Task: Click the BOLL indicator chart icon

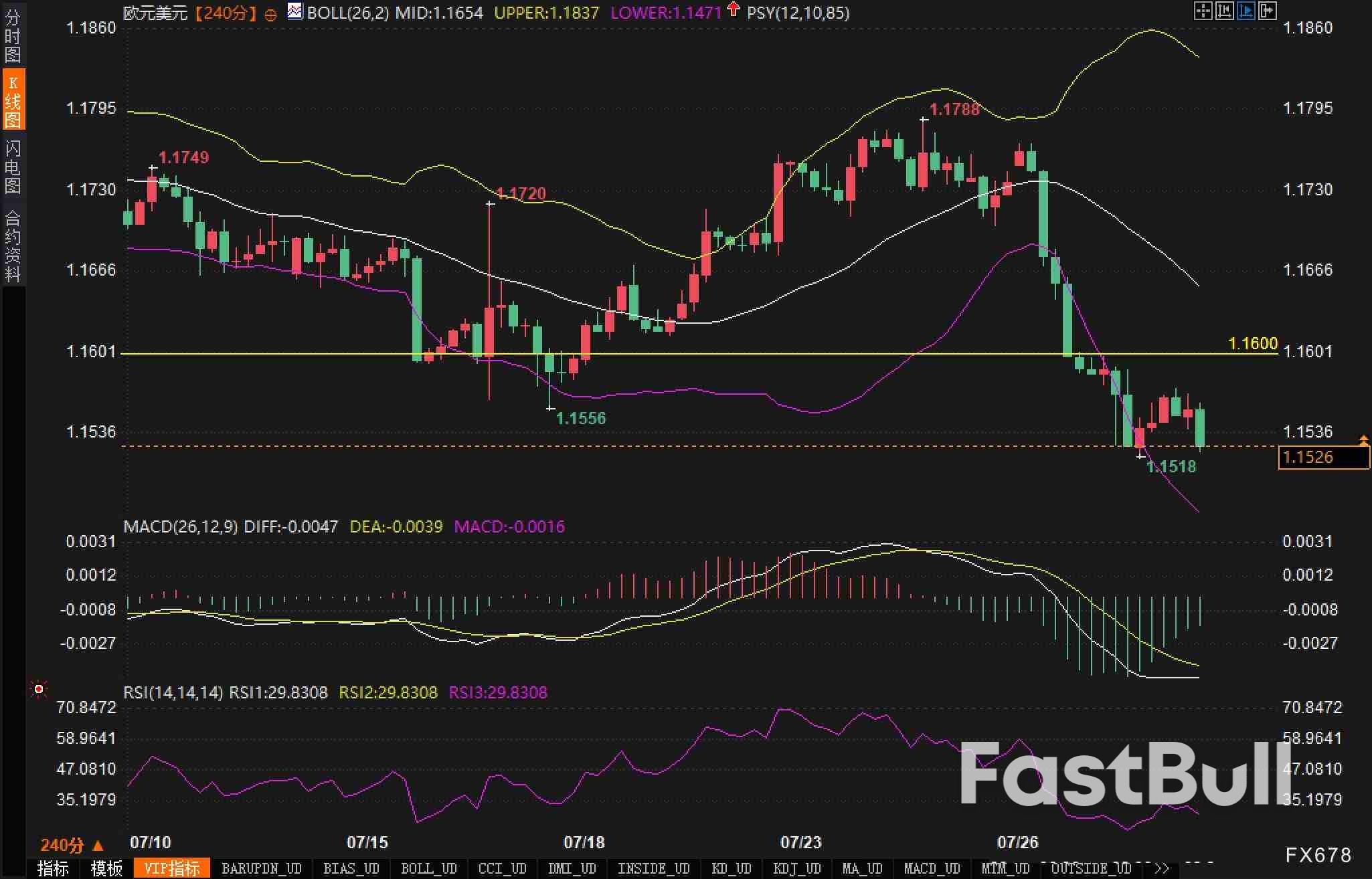Action: click(294, 11)
